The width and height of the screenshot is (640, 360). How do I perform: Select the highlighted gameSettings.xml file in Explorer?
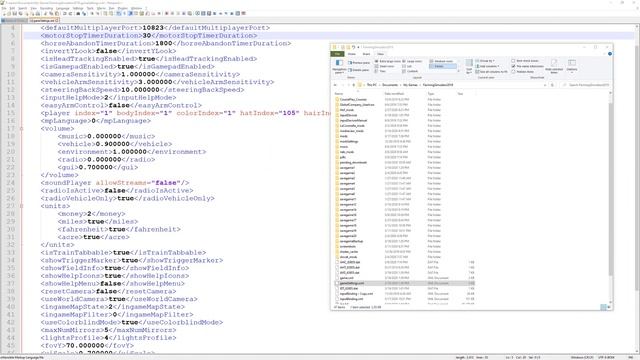tap(404, 283)
